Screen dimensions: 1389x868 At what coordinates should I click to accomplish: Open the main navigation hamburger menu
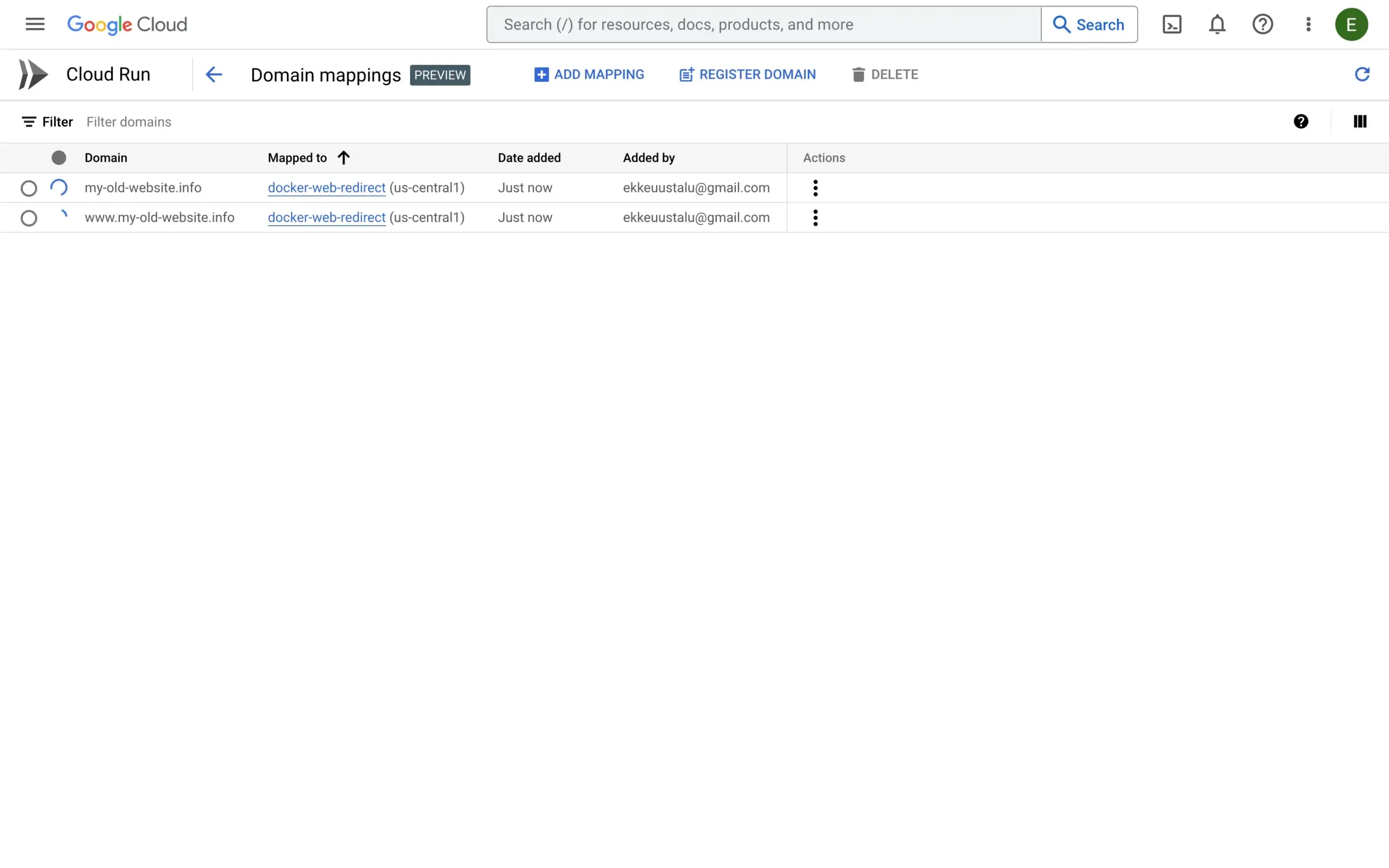[34, 24]
